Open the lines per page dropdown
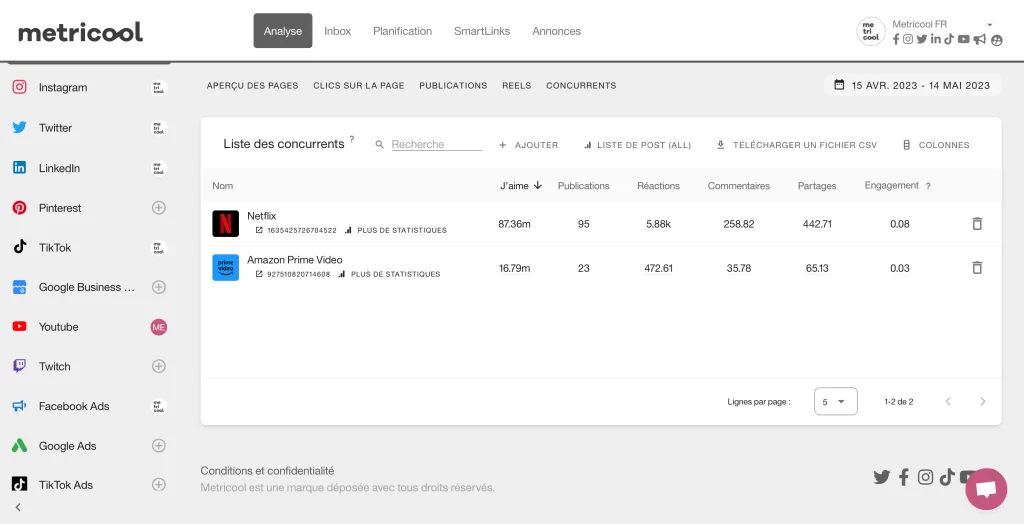The width and height of the screenshot is (1024, 524). pos(835,401)
